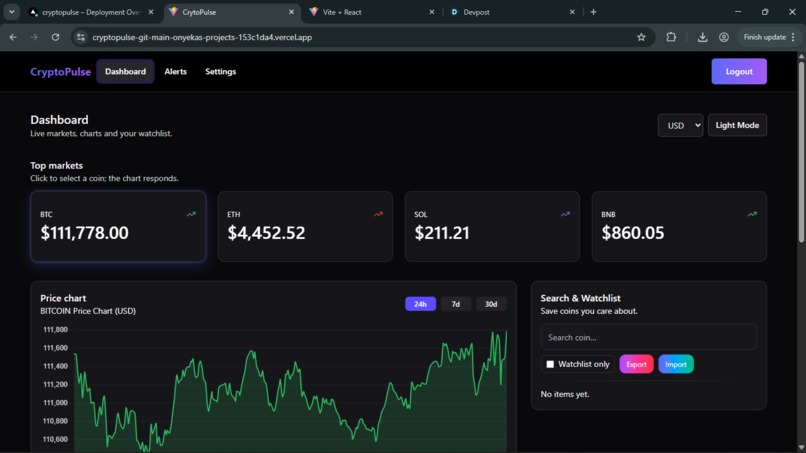Set chart range to 24h
The height and width of the screenshot is (453, 806).
coord(420,304)
